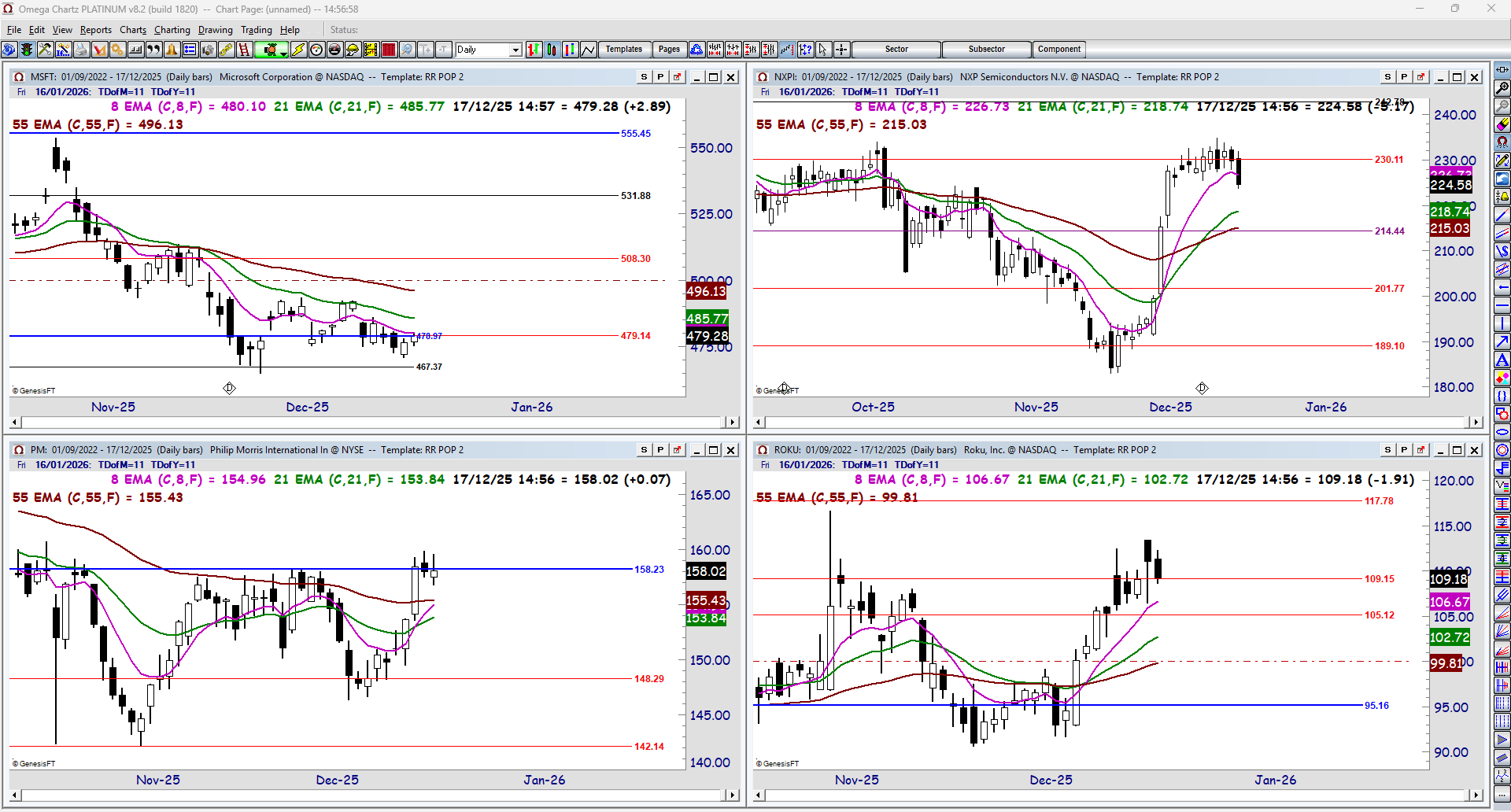Click the zoom in magnifier on right toolbar

1502,88
